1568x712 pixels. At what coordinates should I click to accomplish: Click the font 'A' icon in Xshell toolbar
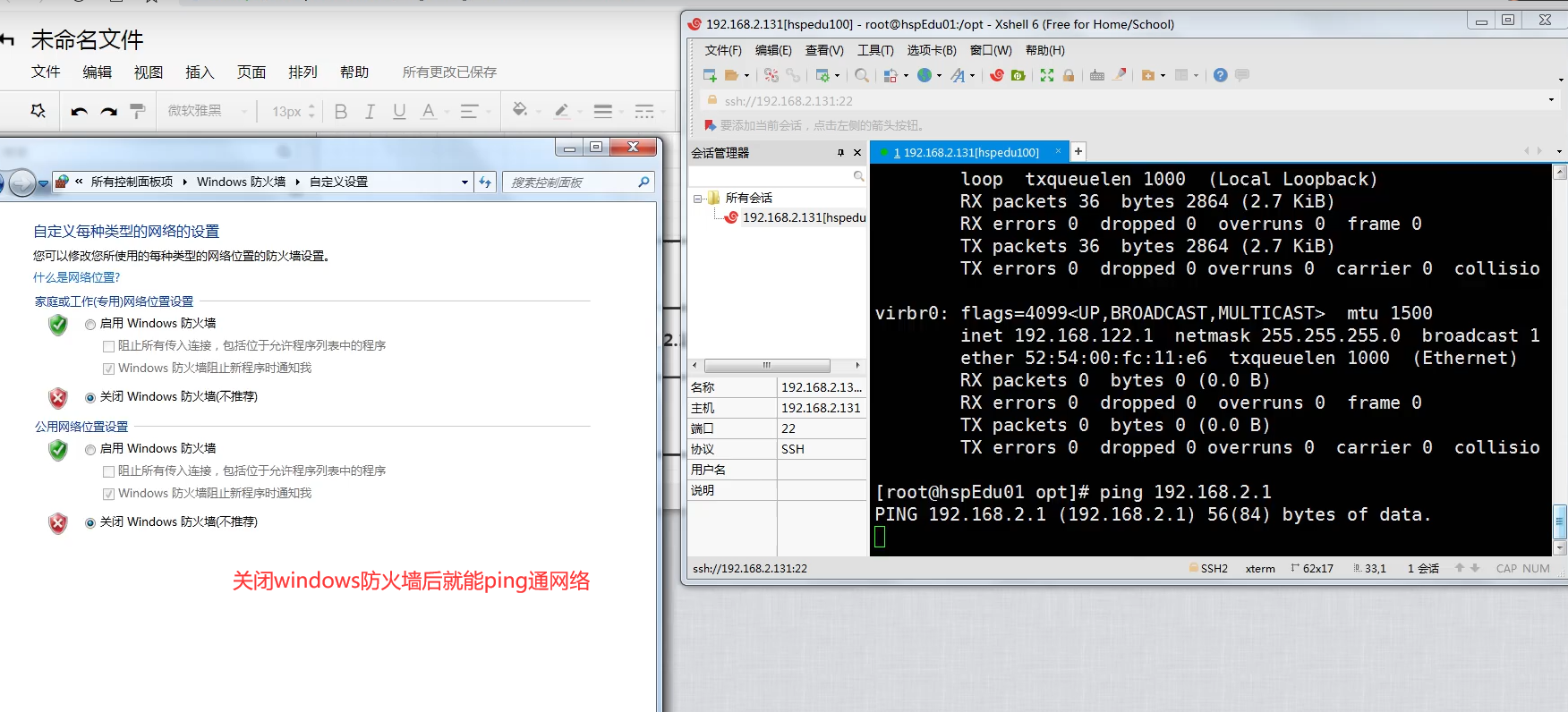point(958,75)
